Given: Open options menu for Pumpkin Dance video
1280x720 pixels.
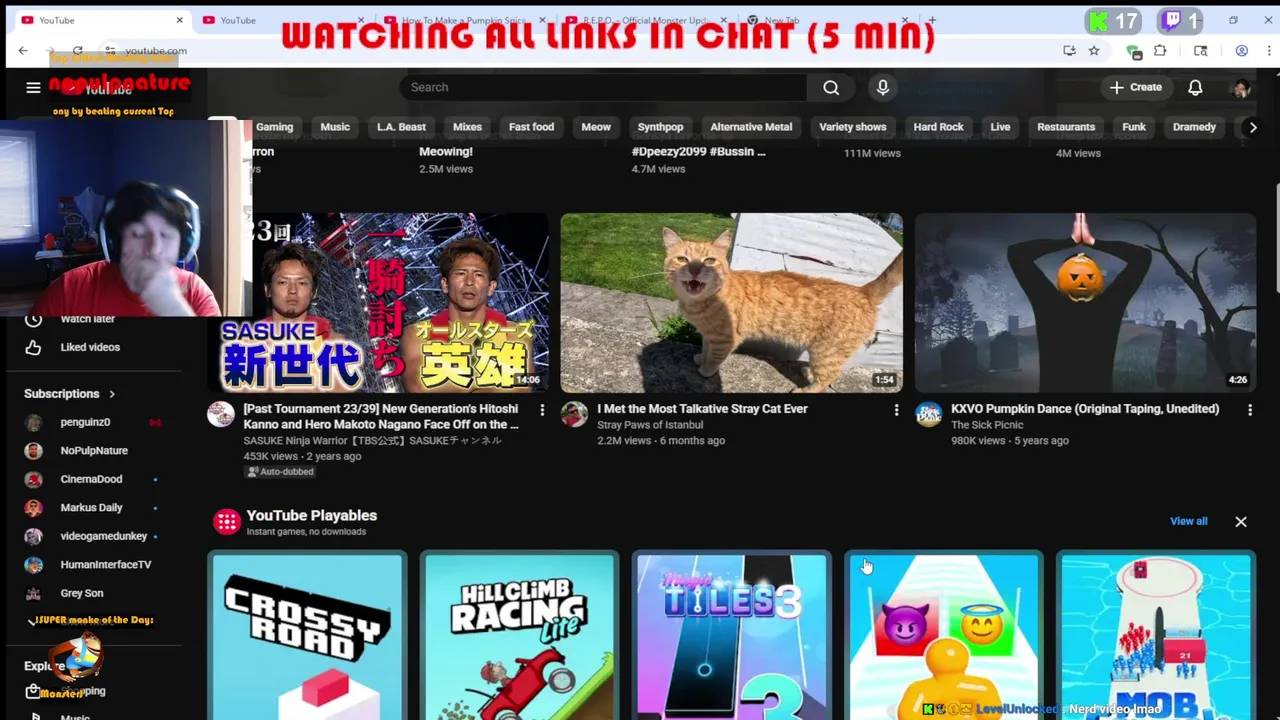Looking at the screenshot, I should point(1249,410).
